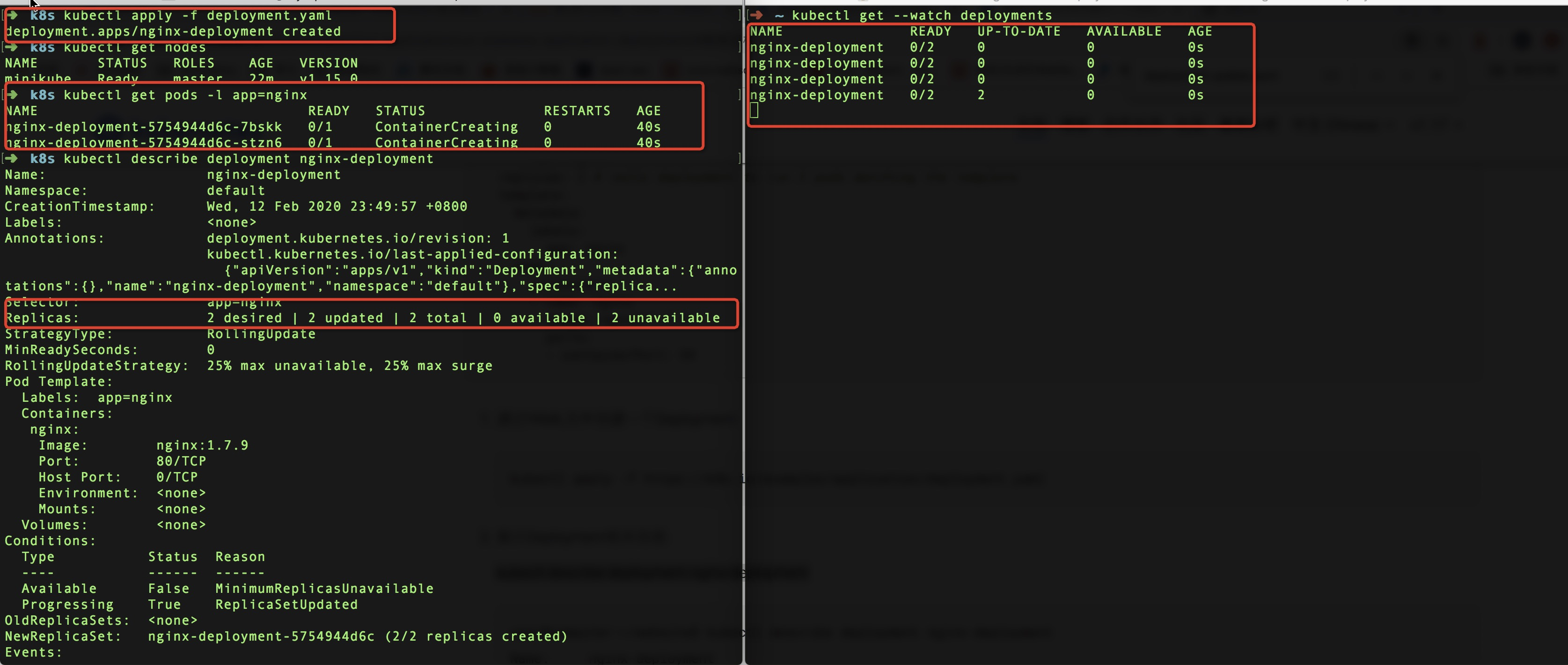This screenshot has height=665, width=1568.
Task: Select the 'deployment.apps/nginx-deployment created' output line
Action: 173,31
